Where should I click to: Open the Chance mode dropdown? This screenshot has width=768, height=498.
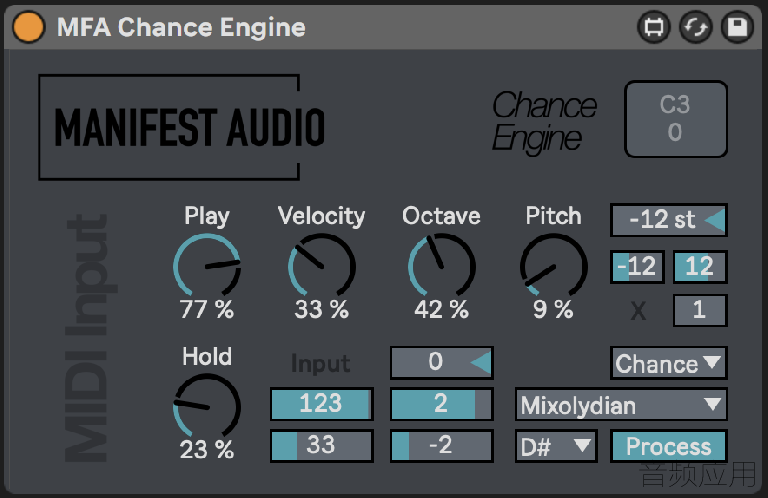coord(669,363)
